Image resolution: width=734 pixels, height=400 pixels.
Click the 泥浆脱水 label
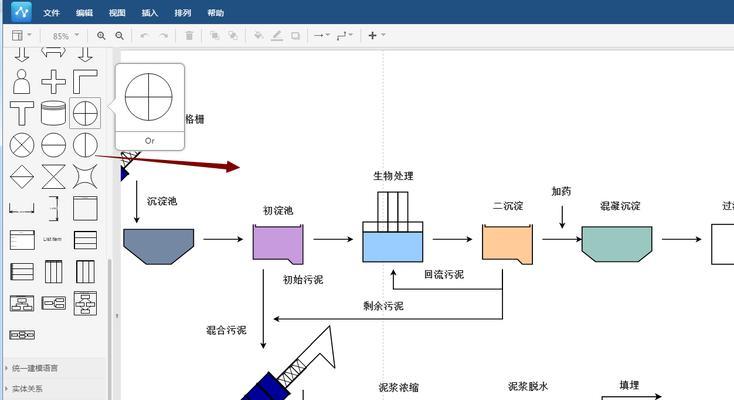click(528, 386)
